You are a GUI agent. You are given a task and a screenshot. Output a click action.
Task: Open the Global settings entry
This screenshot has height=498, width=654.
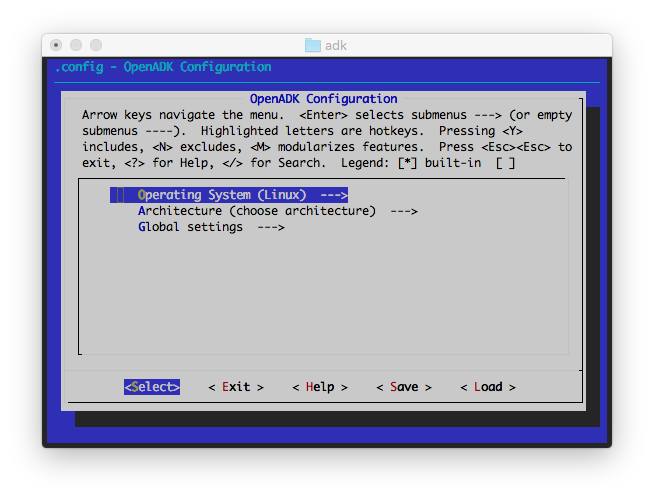point(190,227)
